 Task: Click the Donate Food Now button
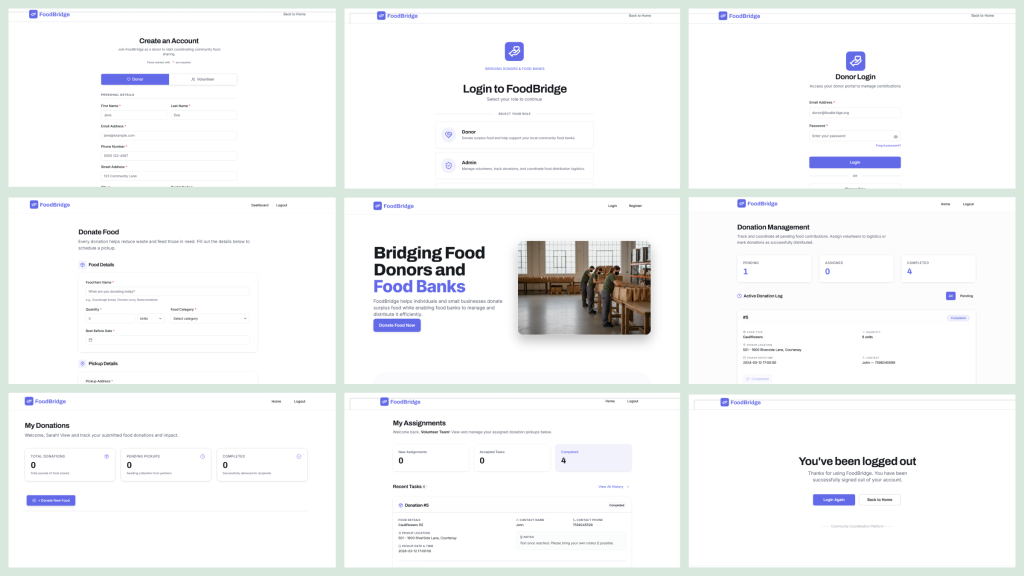click(x=398, y=324)
